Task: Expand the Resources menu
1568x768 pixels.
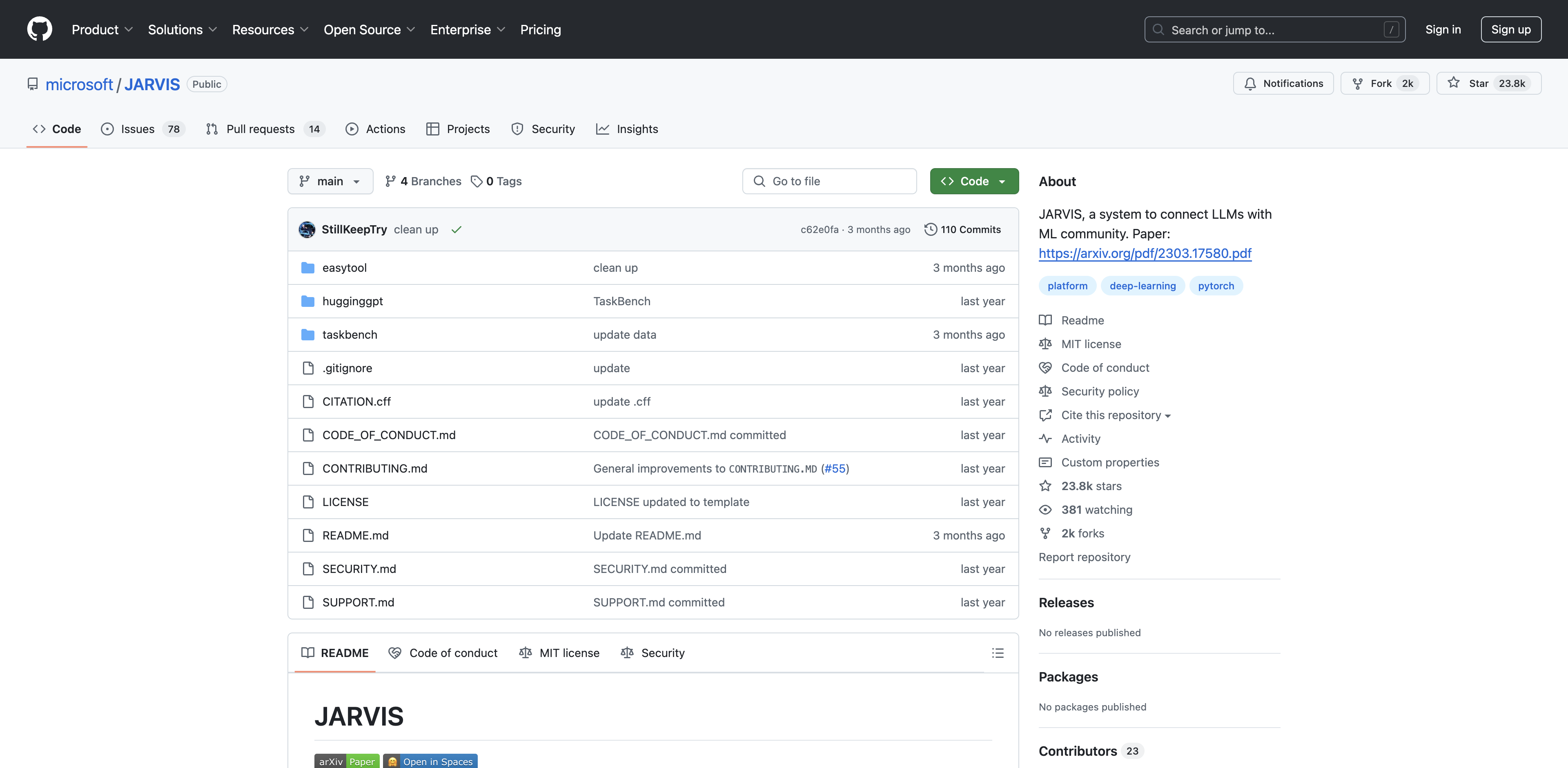Action: tap(270, 29)
